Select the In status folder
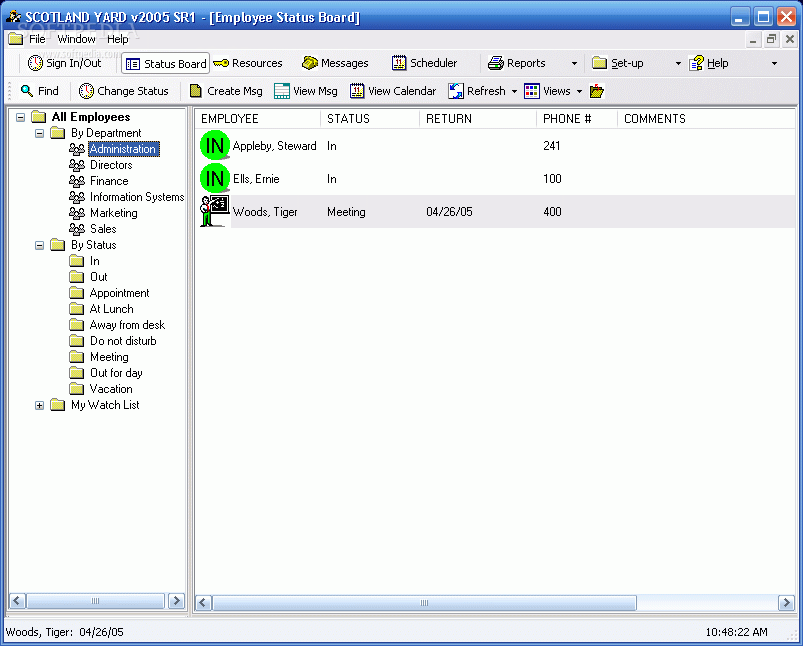The width and height of the screenshot is (803, 646). point(95,261)
